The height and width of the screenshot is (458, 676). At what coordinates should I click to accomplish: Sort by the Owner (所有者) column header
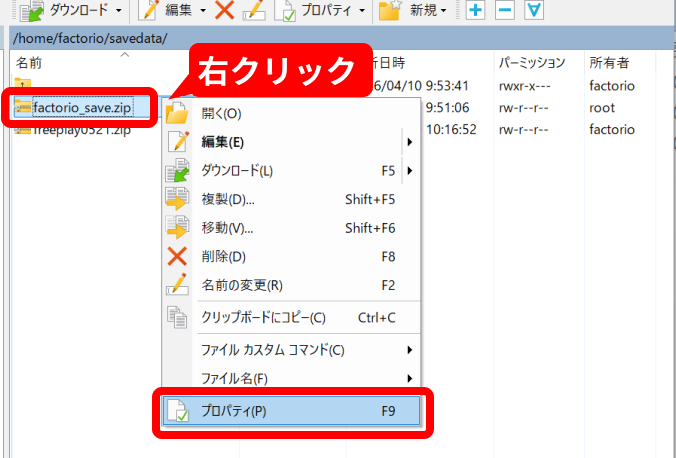(x=609, y=63)
